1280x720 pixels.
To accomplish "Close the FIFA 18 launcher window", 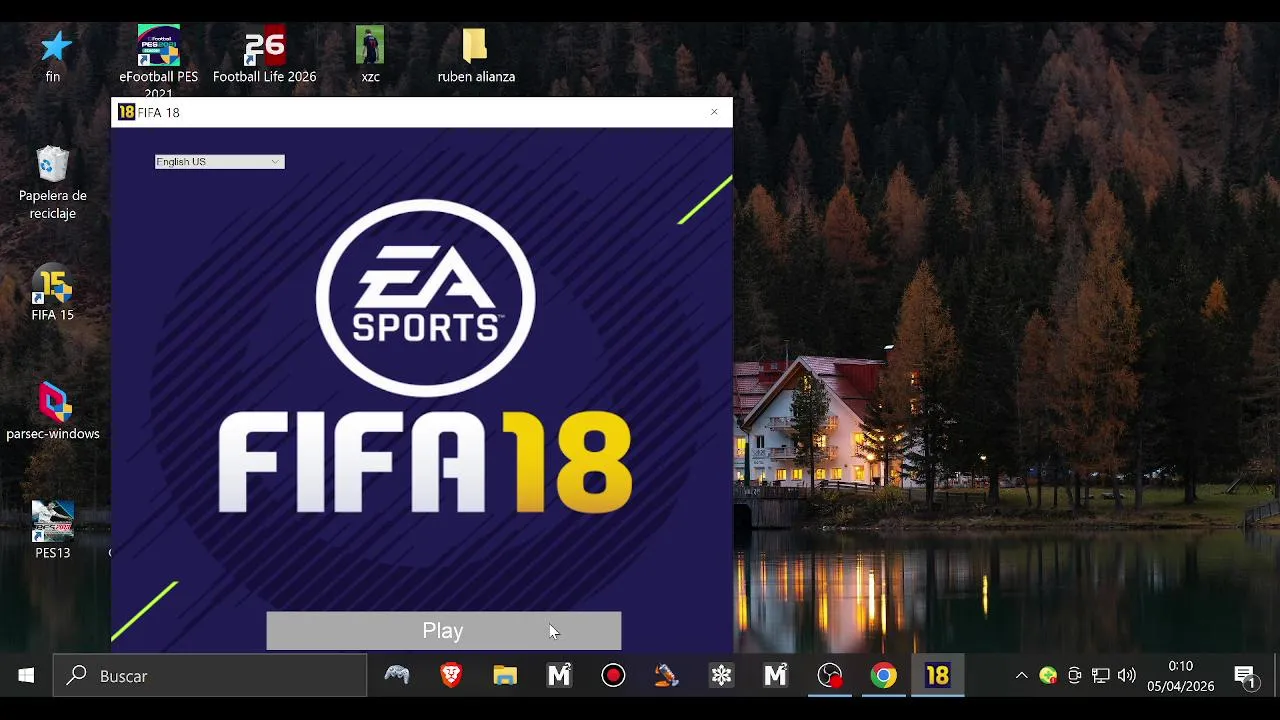I will [714, 112].
